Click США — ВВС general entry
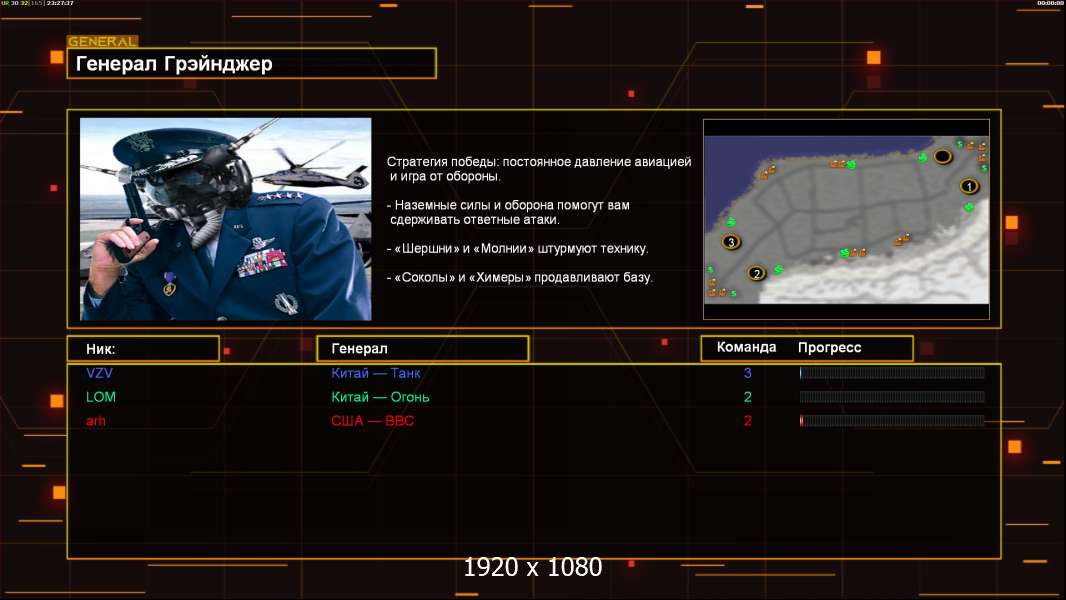 click(x=372, y=421)
